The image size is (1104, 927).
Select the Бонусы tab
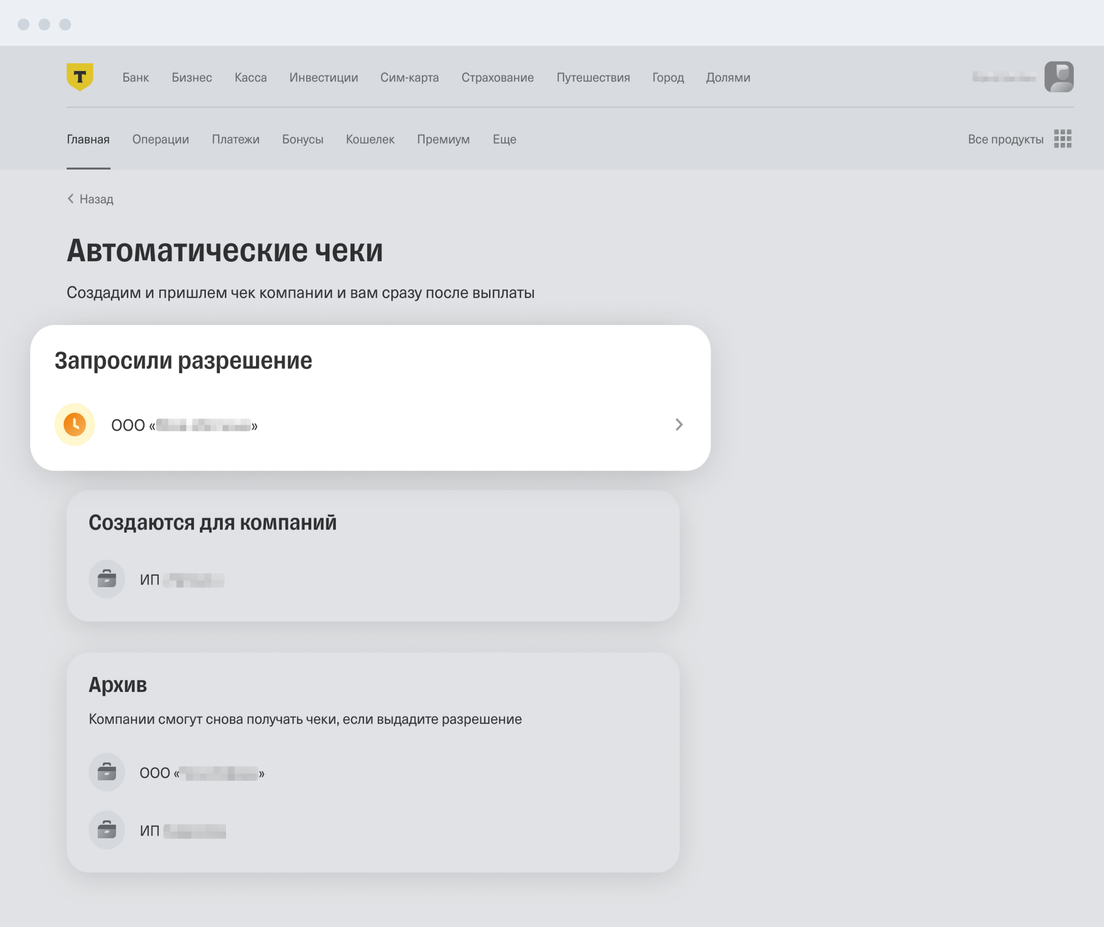(303, 139)
